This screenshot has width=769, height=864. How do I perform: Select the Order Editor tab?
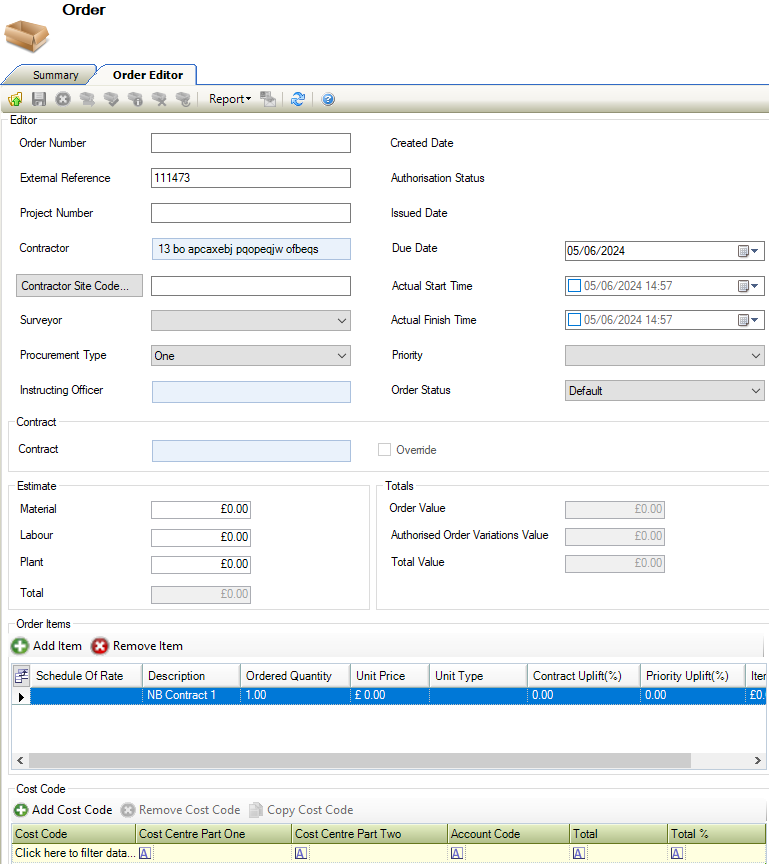[147, 75]
